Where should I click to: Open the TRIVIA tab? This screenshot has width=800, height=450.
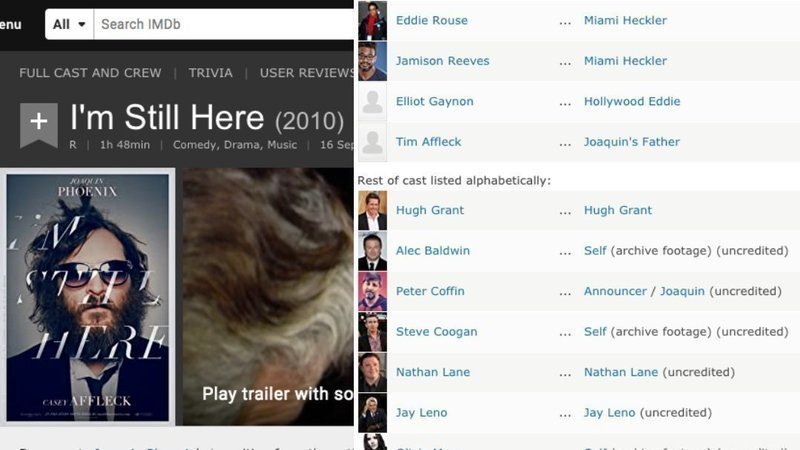(210, 73)
